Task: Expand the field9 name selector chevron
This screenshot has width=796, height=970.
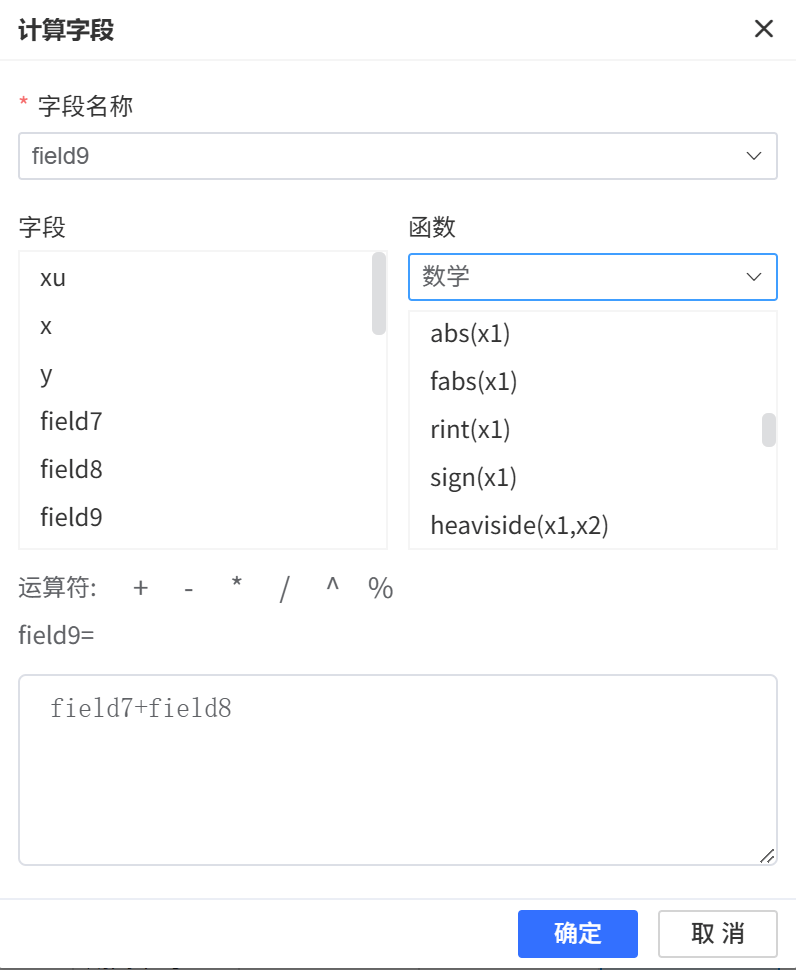Action: pos(754,156)
